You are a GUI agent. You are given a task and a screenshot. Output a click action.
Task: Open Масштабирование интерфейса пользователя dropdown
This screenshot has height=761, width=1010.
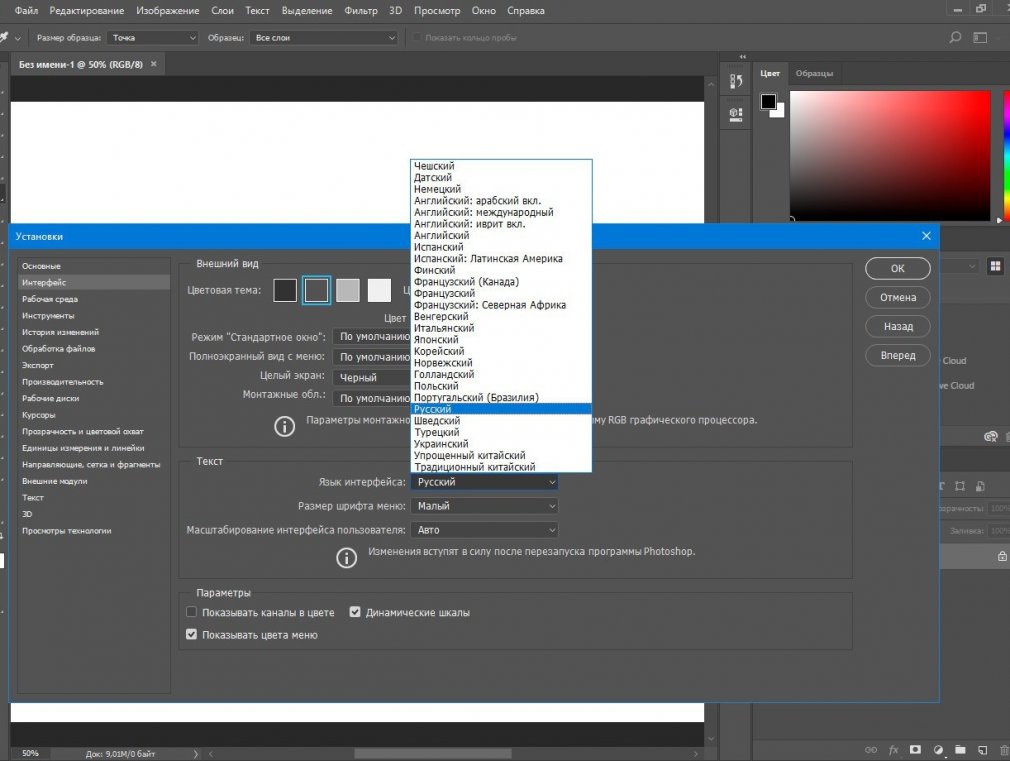[484, 530]
